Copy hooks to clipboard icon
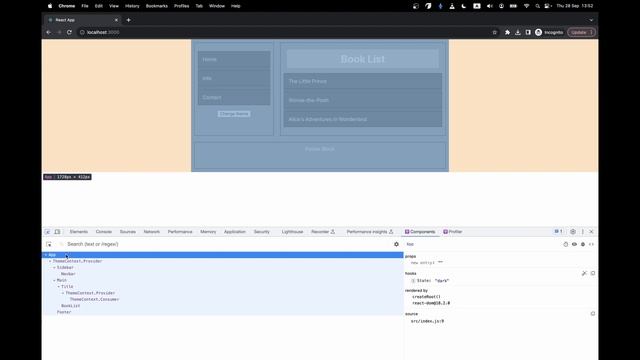 point(593,273)
